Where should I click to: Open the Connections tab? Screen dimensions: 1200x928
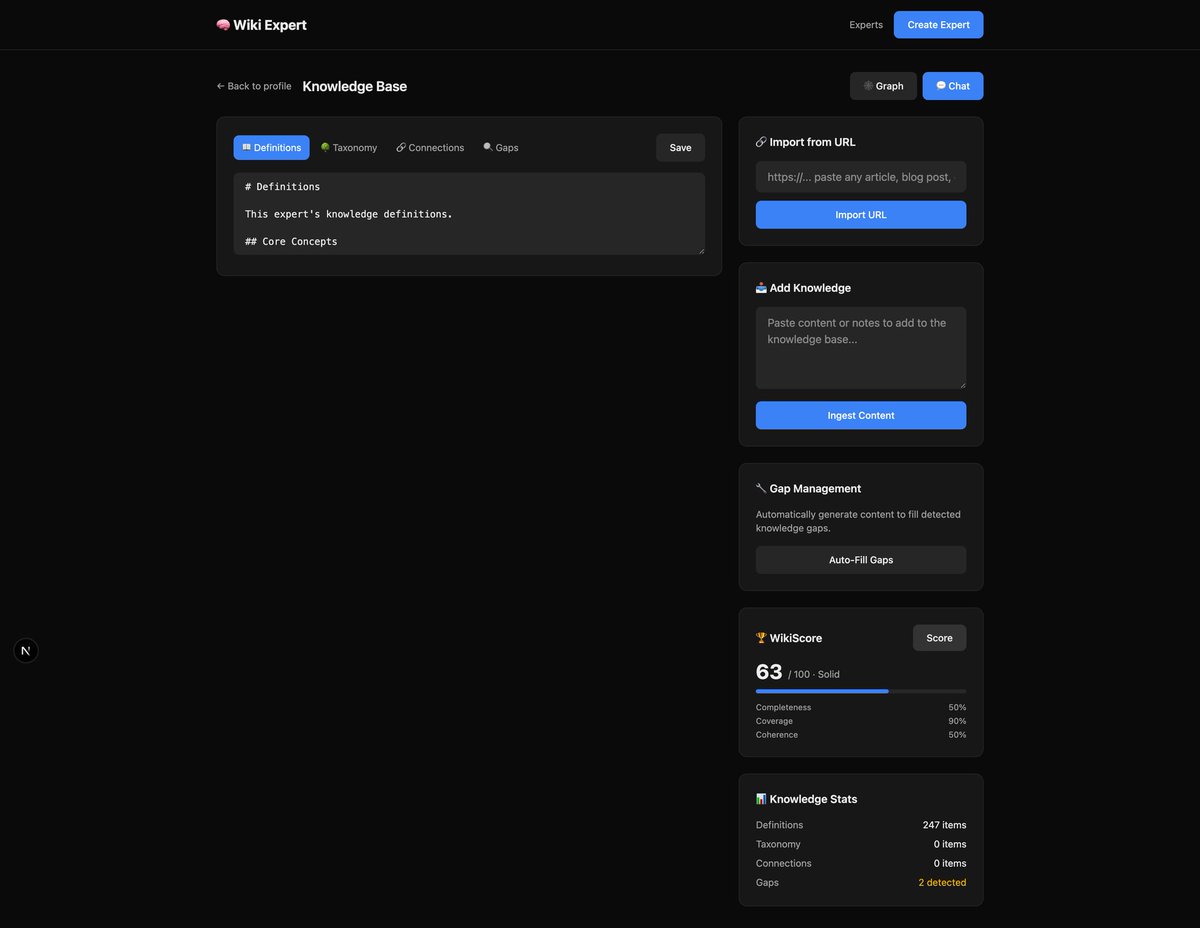pos(430,148)
